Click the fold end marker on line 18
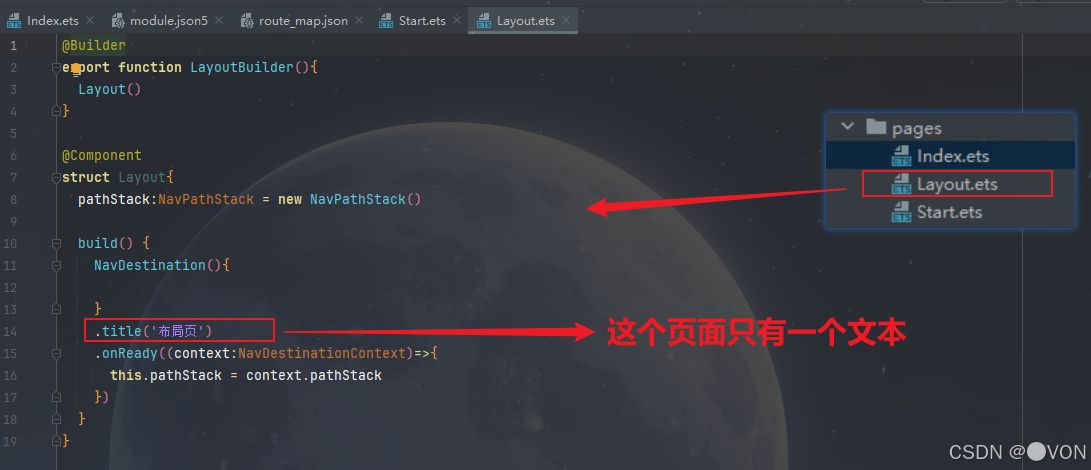The image size is (1091, 470). point(56,419)
